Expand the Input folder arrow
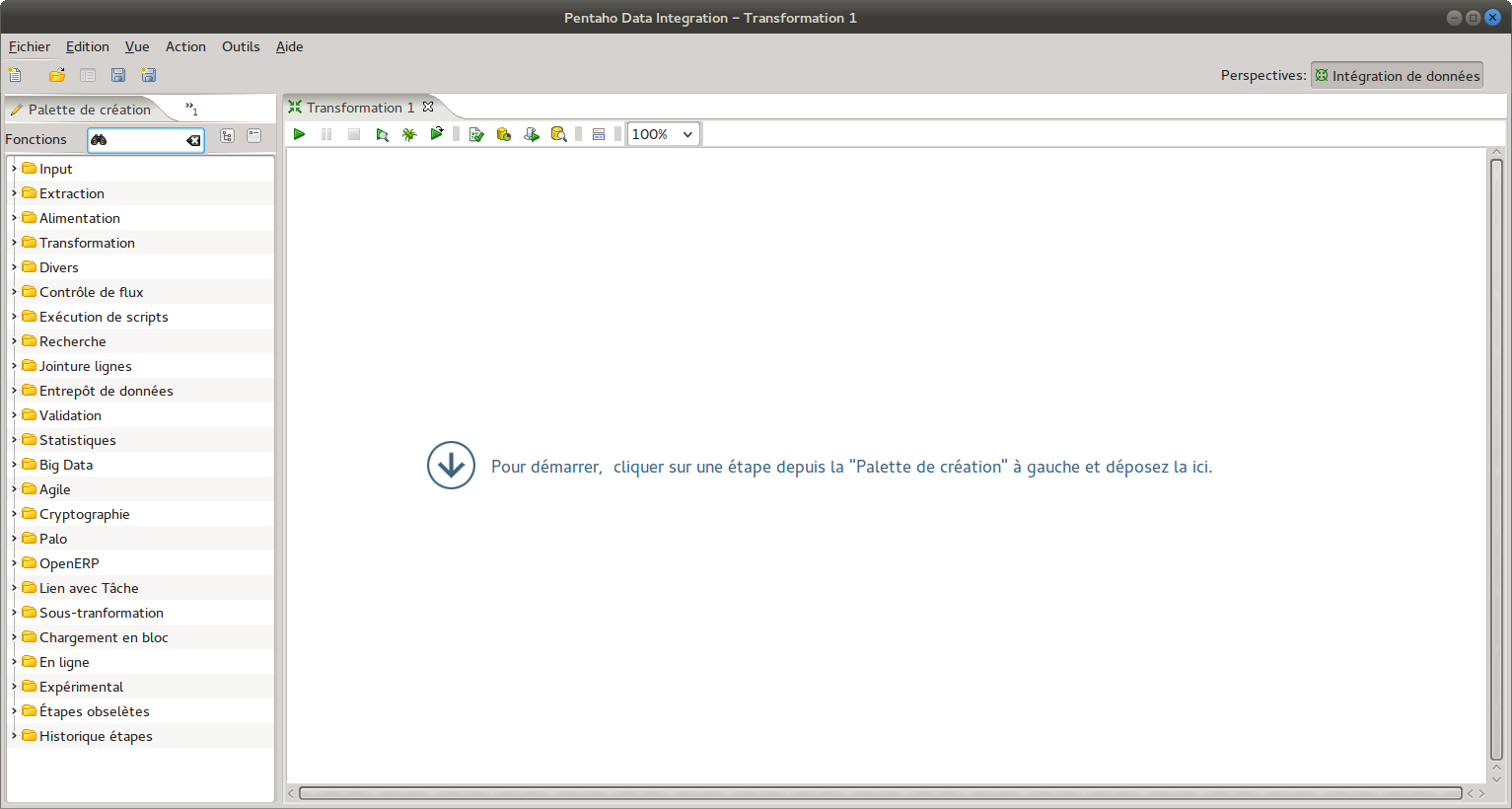Viewport: 1512px width, 809px height. point(14,169)
